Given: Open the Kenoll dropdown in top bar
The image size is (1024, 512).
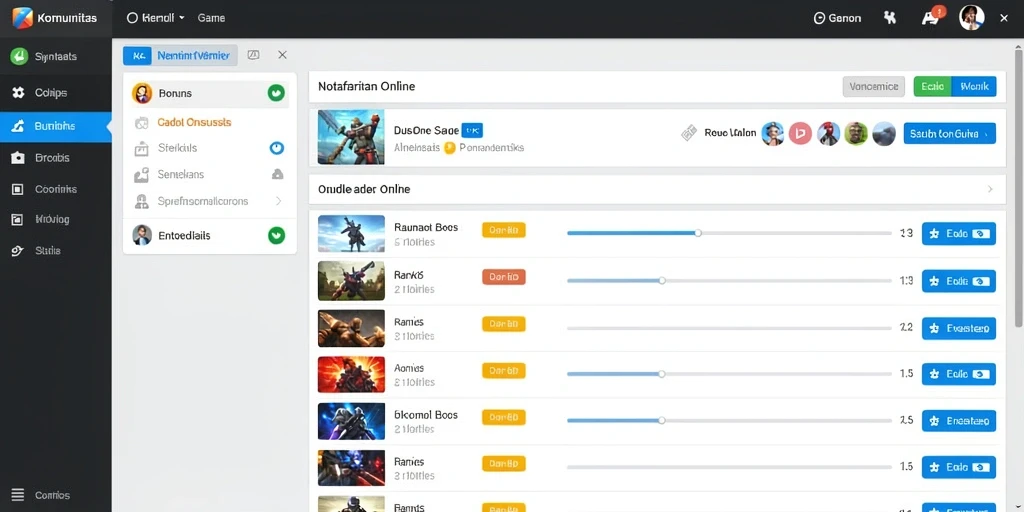Looking at the screenshot, I should tap(155, 18).
